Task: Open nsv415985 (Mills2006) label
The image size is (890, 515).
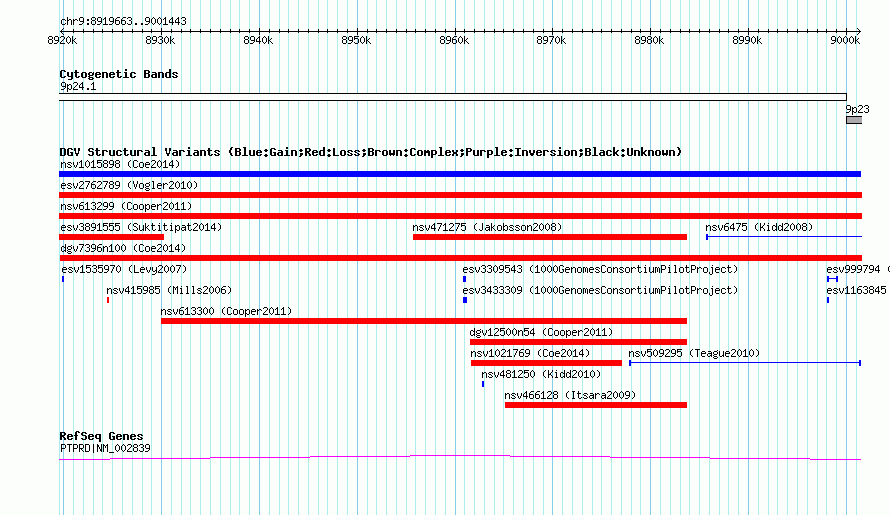Action: pos(169,290)
